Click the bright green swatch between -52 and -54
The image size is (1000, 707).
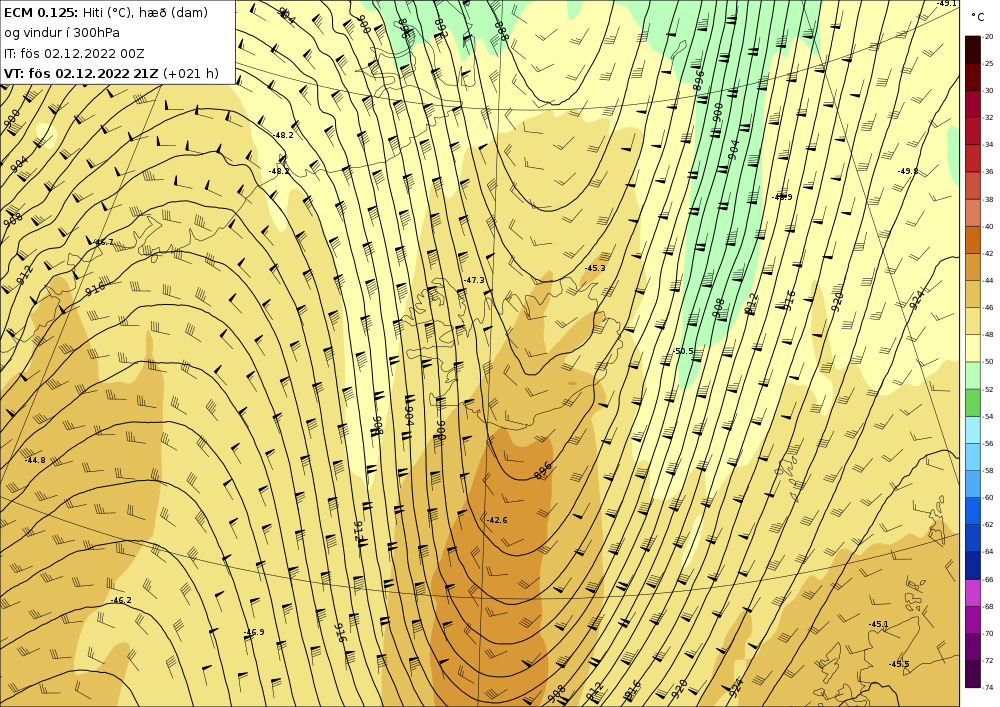point(973,402)
